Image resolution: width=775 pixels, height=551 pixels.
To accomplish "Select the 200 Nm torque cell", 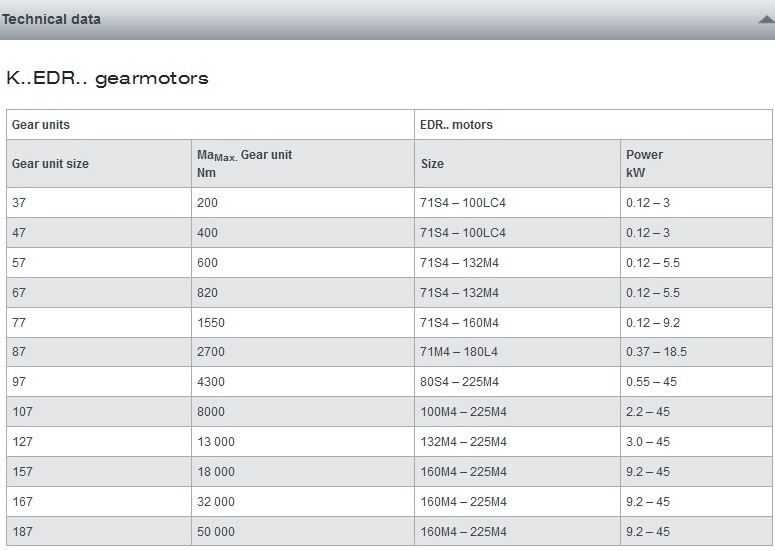I will pyautogui.click(x=302, y=203).
